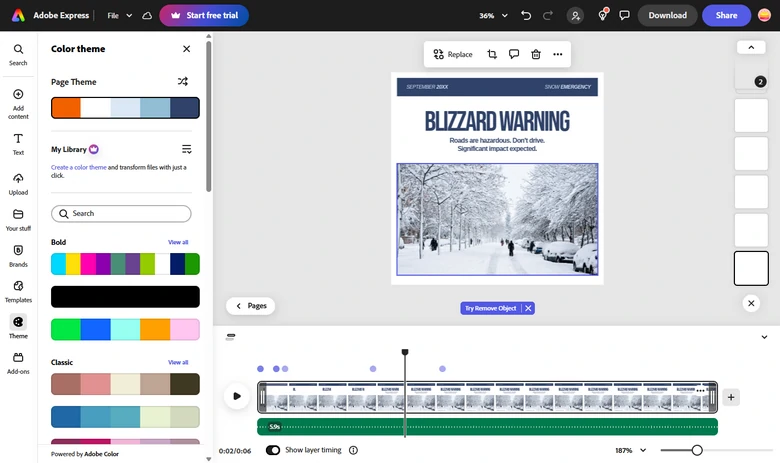Dismiss the Try Remove Object prompt
Viewport: 780px width, 463px height.
(x=528, y=308)
